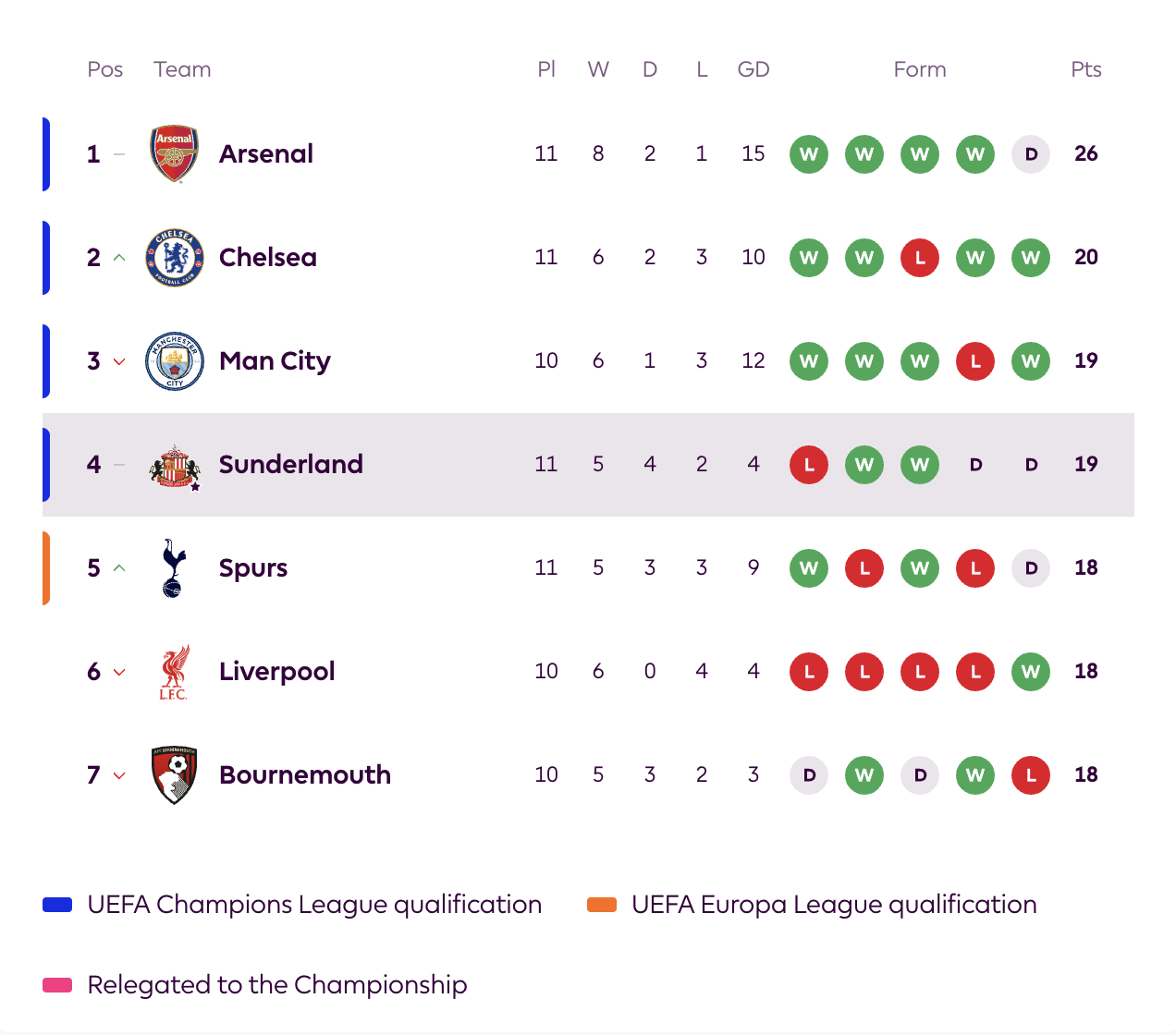Click the orange Europa League legend swatch
Image resolution: width=1176 pixels, height=1035 pixels.
tap(602, 905)
